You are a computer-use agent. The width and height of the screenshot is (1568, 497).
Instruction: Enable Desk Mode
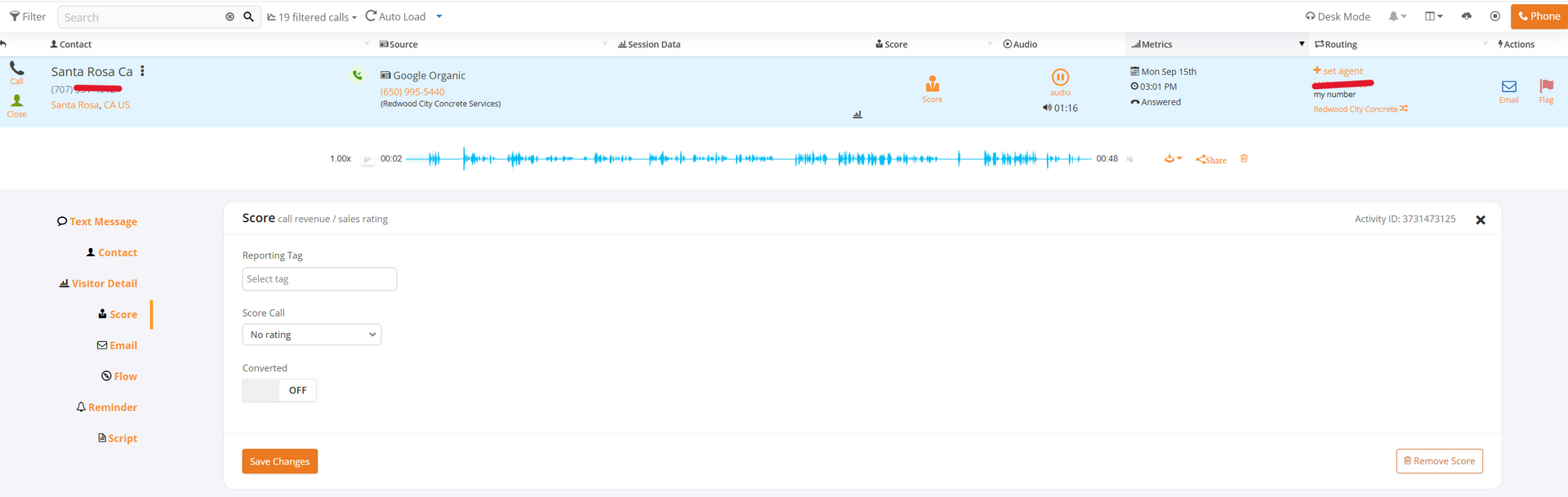[x=1338, y=16]
